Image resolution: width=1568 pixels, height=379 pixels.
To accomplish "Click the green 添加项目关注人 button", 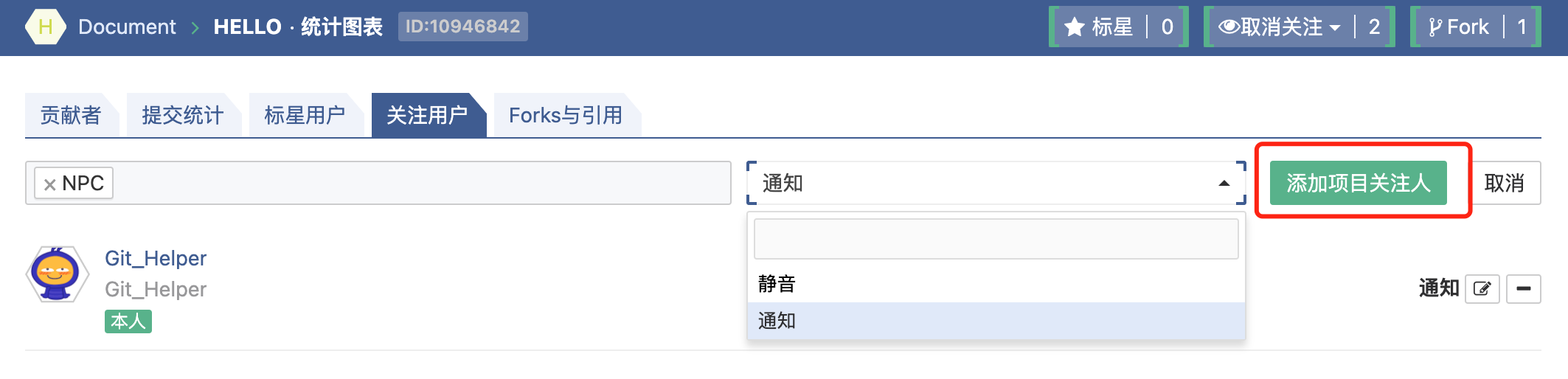I will pos(1358,183).
